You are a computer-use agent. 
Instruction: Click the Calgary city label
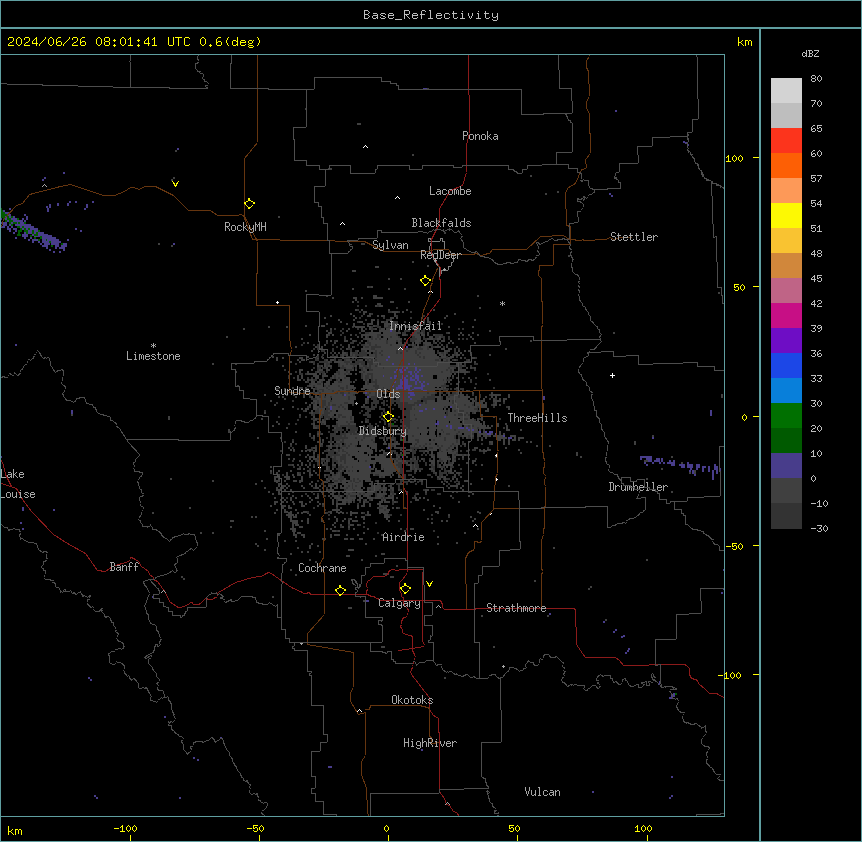(399, 603)
